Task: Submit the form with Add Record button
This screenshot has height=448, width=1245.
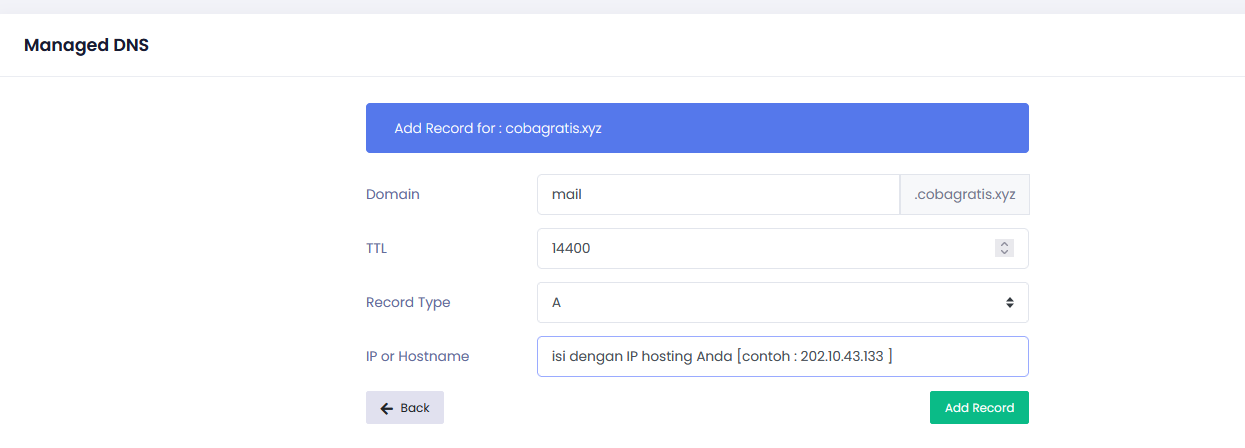Action: coord(979,408)
